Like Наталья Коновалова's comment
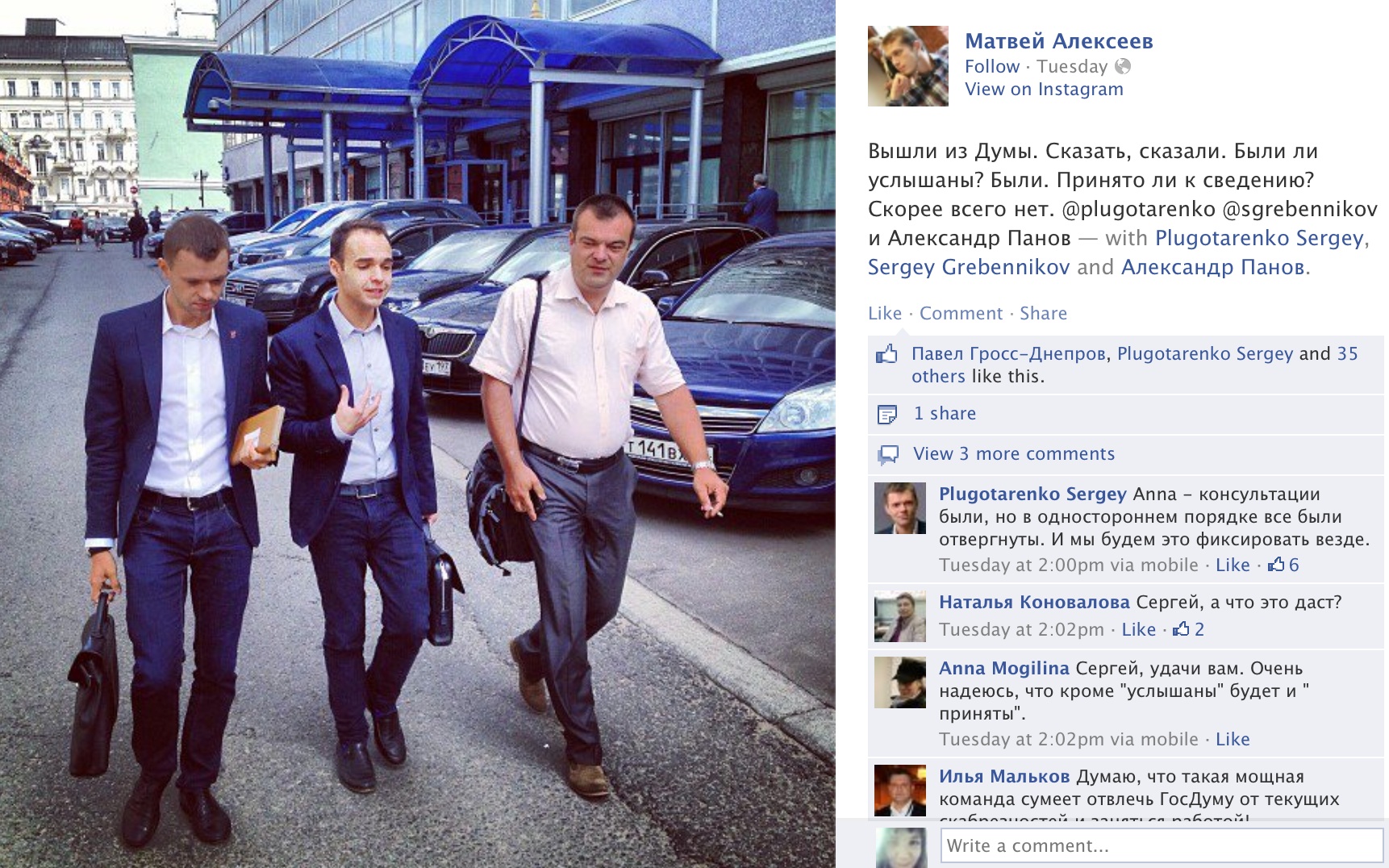 (1138, 629)
